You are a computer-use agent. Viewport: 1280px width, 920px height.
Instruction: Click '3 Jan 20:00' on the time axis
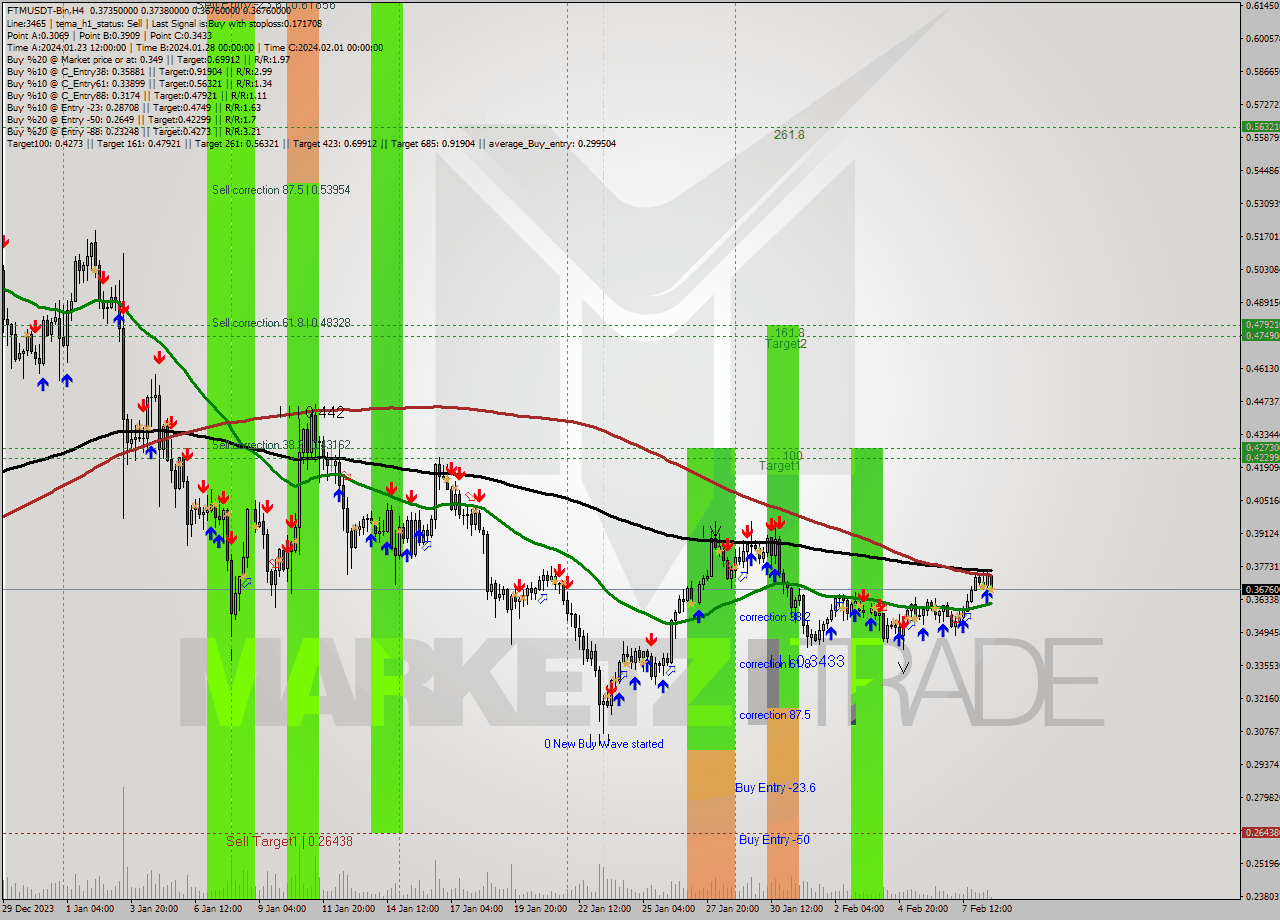pyautogui.click(x=155, y=908)
